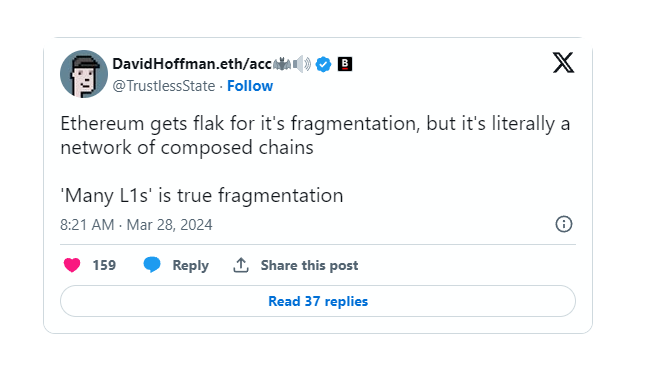This screenshot has width=658, height=367.
Task: Open the circled info icon
Action: coord(564,224)
